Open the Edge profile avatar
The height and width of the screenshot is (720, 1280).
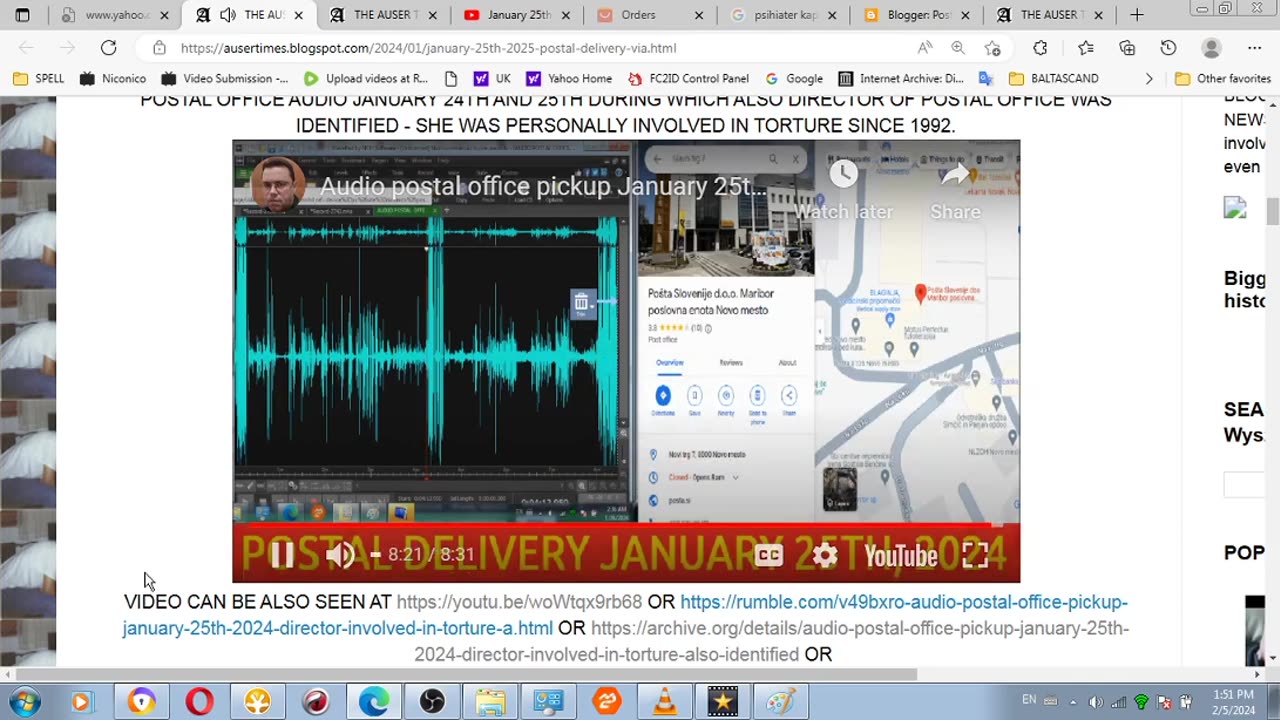[1211, 48]
